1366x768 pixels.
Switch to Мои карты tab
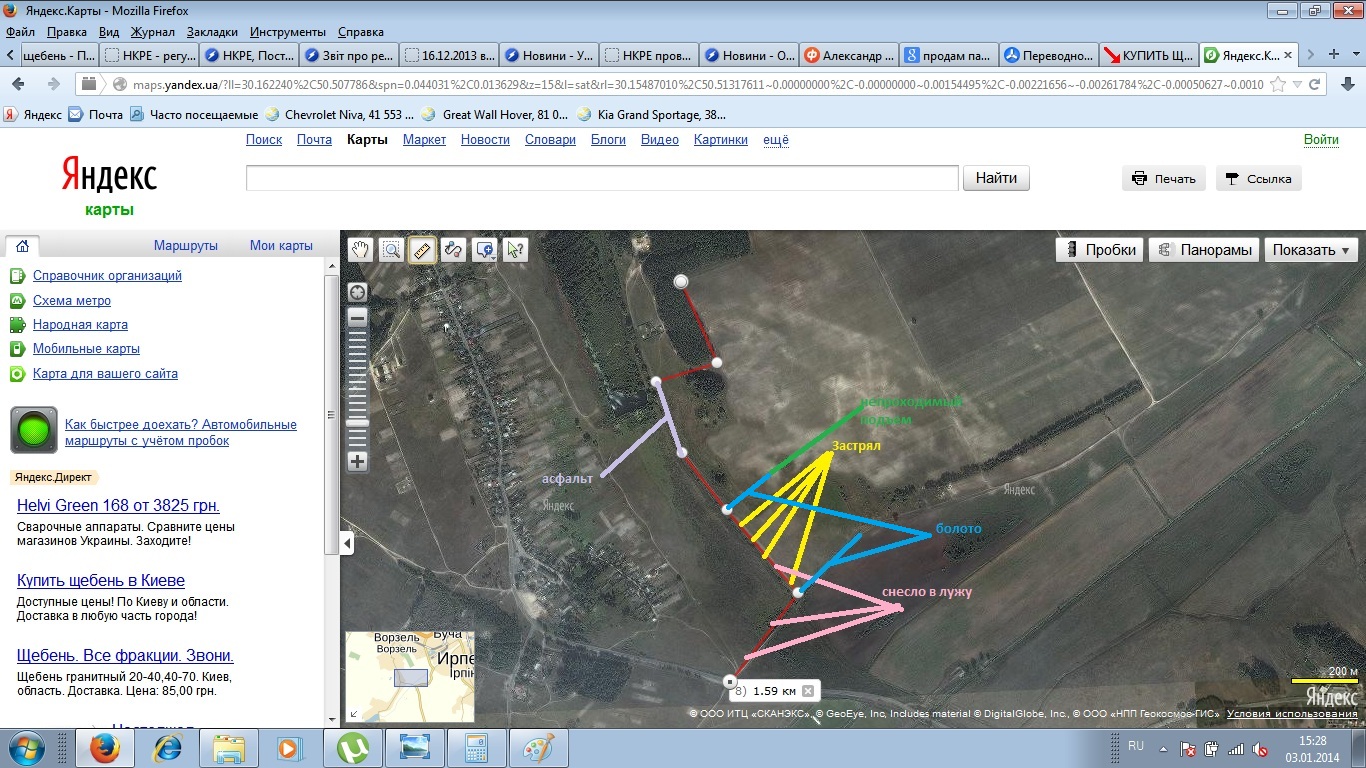click(281, 246)
